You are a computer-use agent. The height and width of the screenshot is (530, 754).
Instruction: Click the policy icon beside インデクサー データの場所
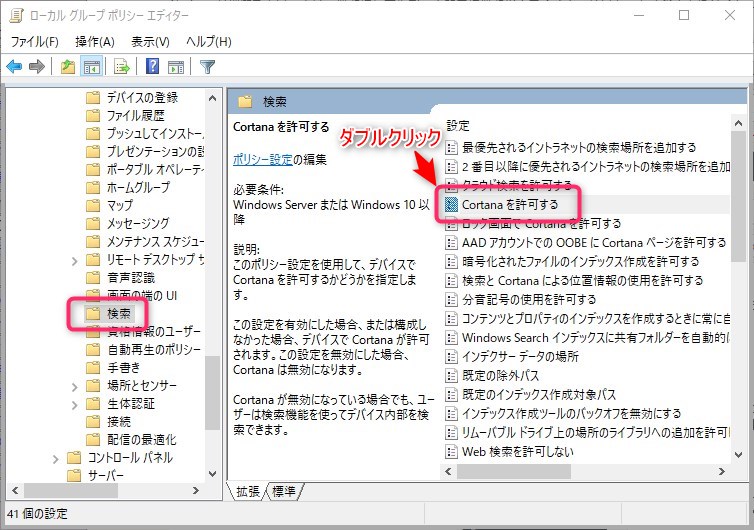click(x=451, y=356)
